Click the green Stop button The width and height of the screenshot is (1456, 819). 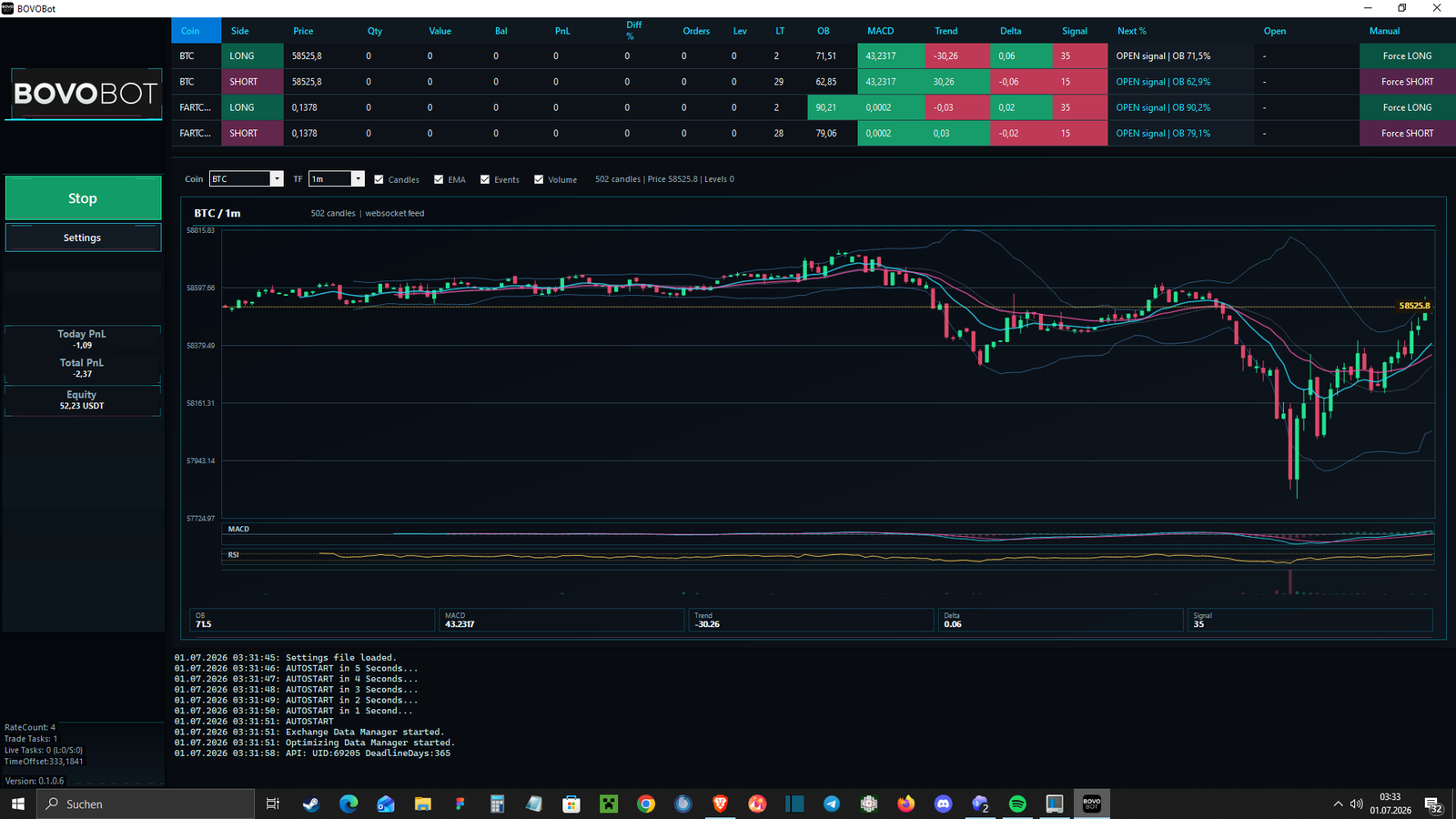click(x=83, y=198)
